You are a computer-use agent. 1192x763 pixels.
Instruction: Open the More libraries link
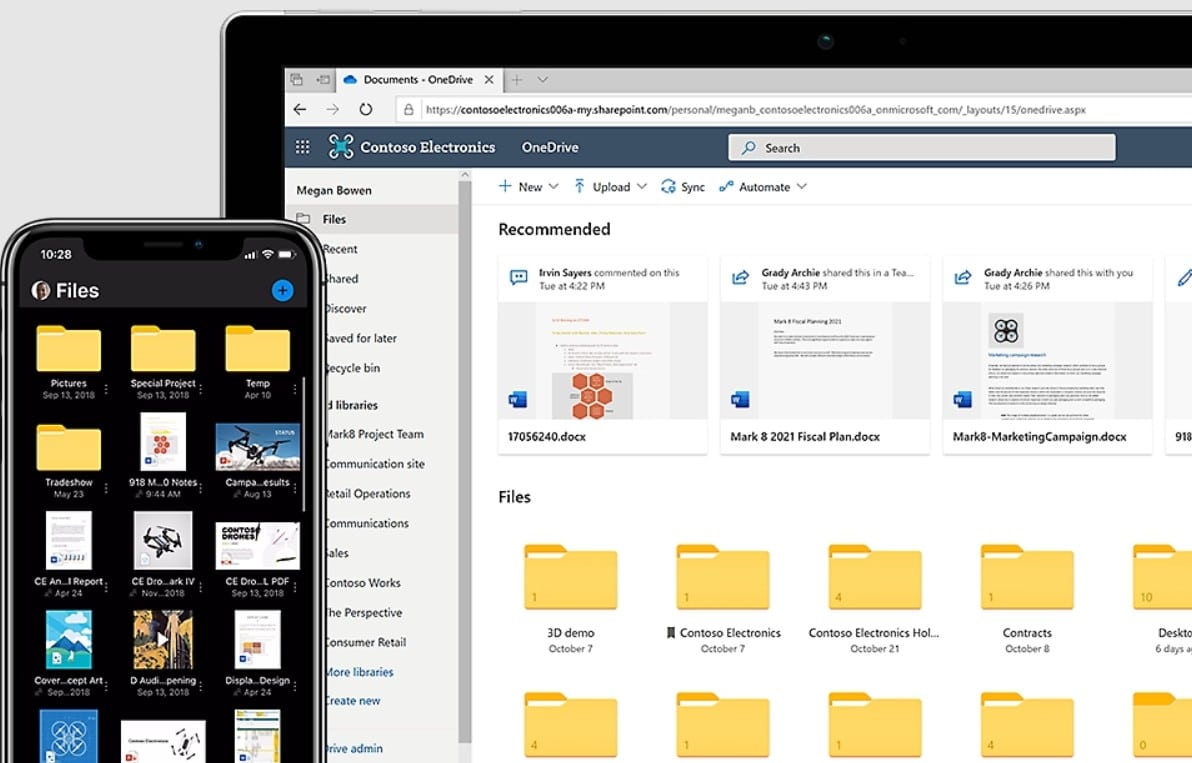click(360, 672)
